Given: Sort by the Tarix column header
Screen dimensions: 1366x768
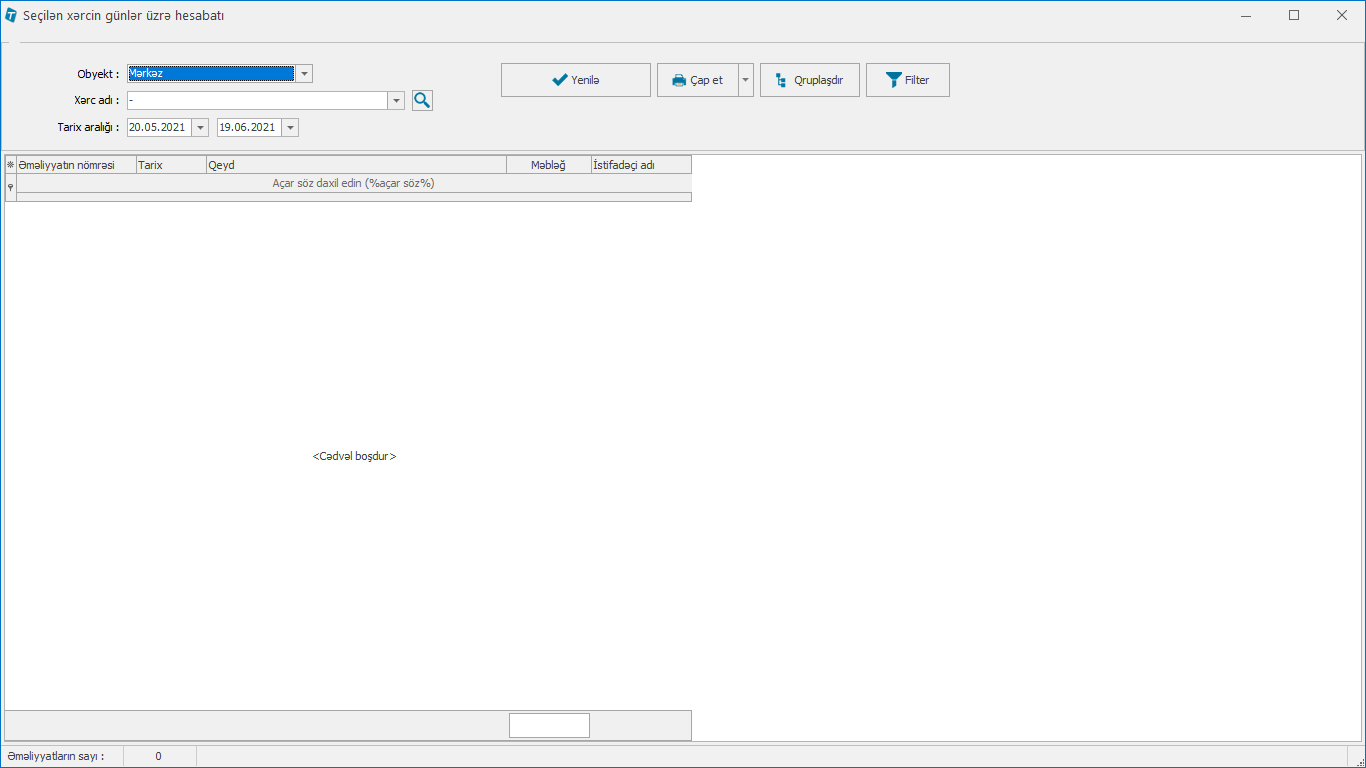Looking at the screenshot, I should click(170, 165).
